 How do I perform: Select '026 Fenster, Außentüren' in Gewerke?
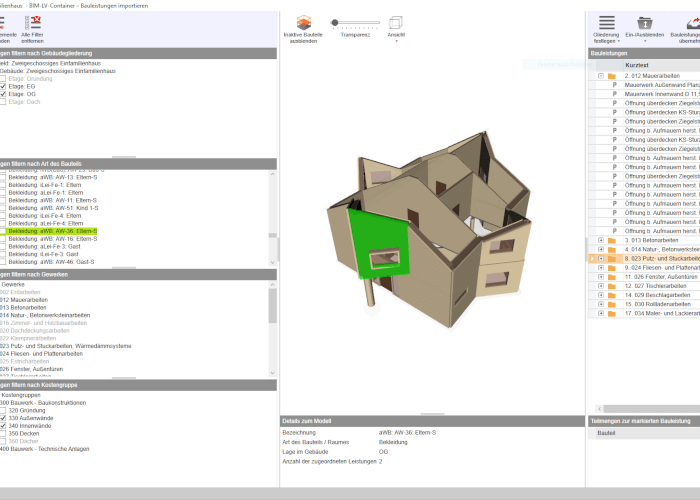tap(32, 369)
